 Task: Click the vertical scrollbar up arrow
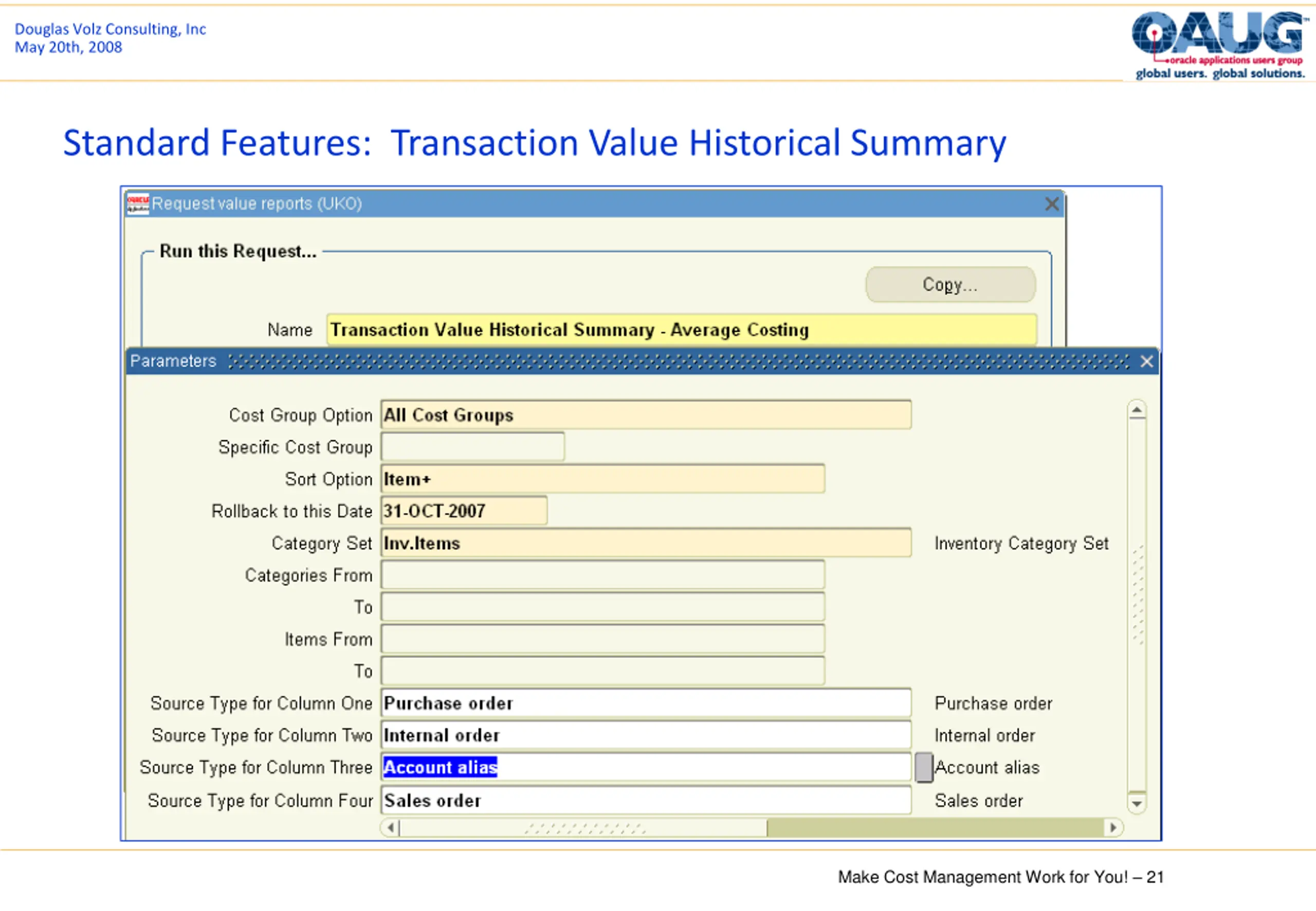point(1137,410)
